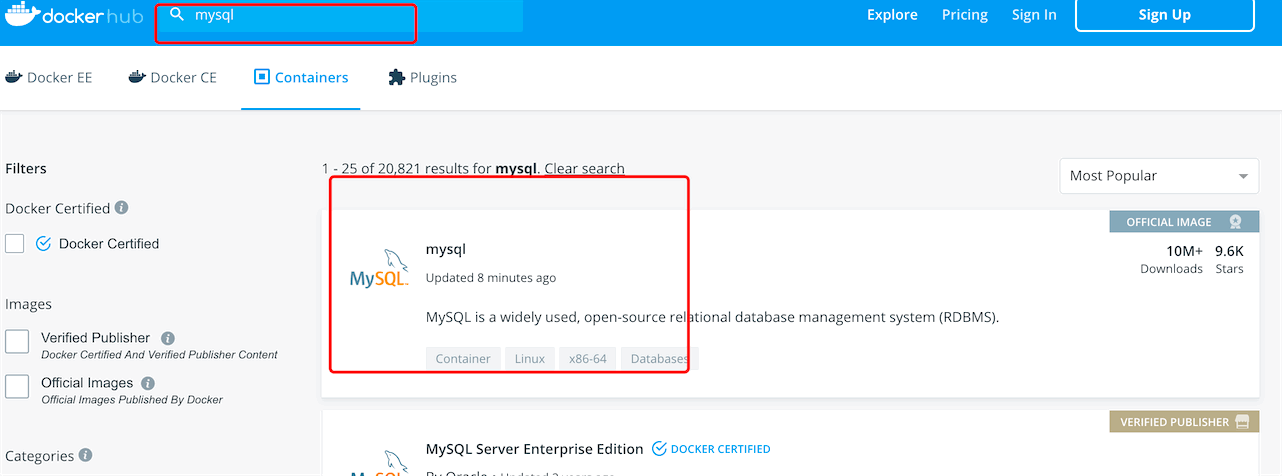
Task: Open MySQL Server Enterprise Edition result
Action: 535,449
